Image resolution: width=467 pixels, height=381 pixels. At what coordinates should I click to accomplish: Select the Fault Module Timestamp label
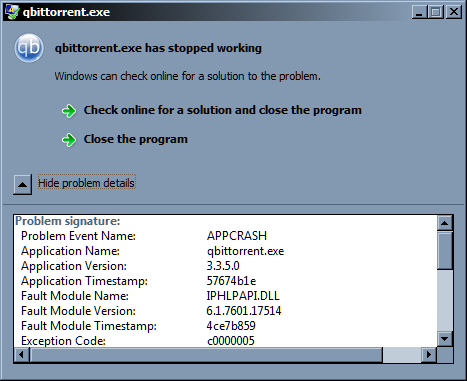click(89, 326)
